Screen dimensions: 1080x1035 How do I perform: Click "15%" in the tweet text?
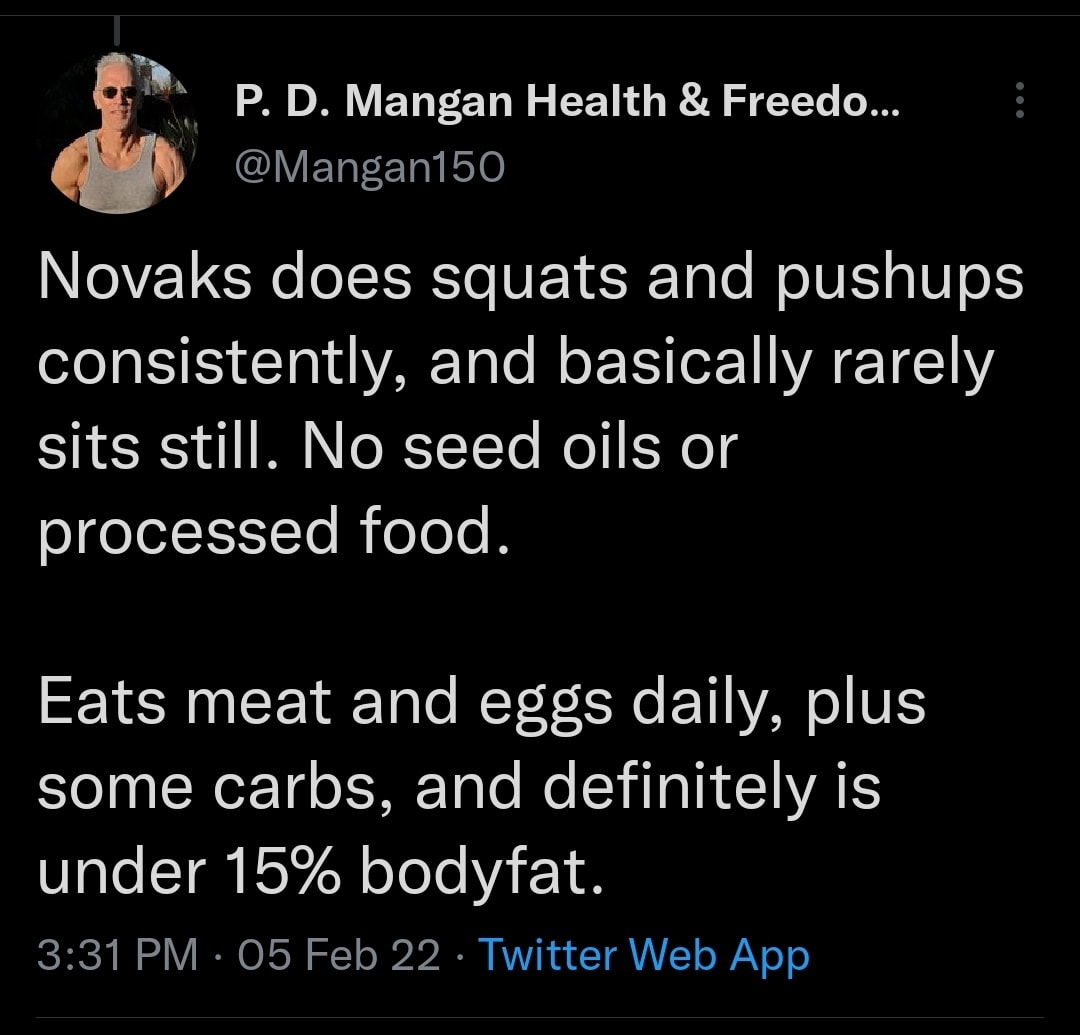tap(278, 872)
